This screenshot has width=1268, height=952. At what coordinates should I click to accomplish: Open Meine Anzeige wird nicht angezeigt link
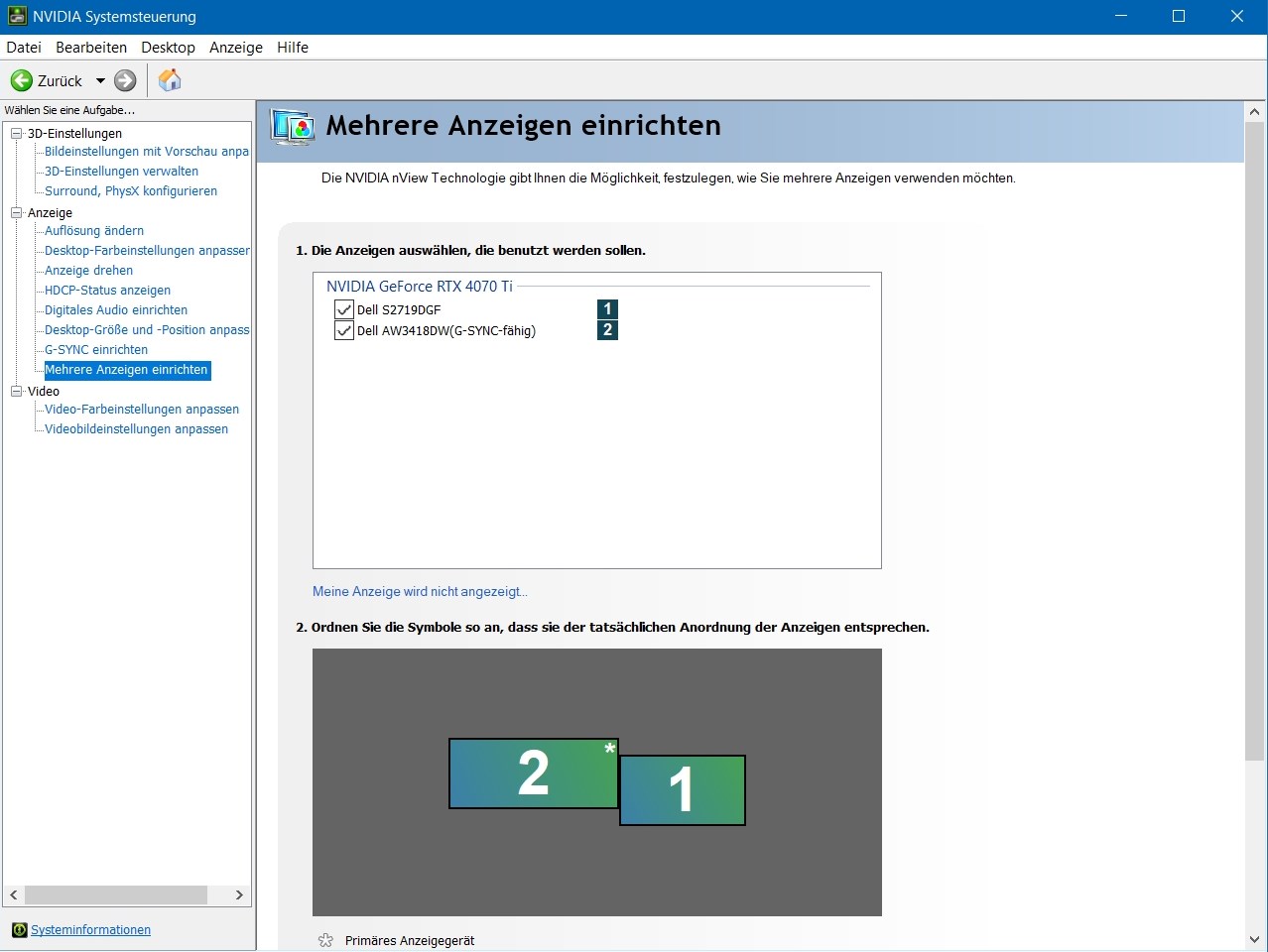coord(420,591)
